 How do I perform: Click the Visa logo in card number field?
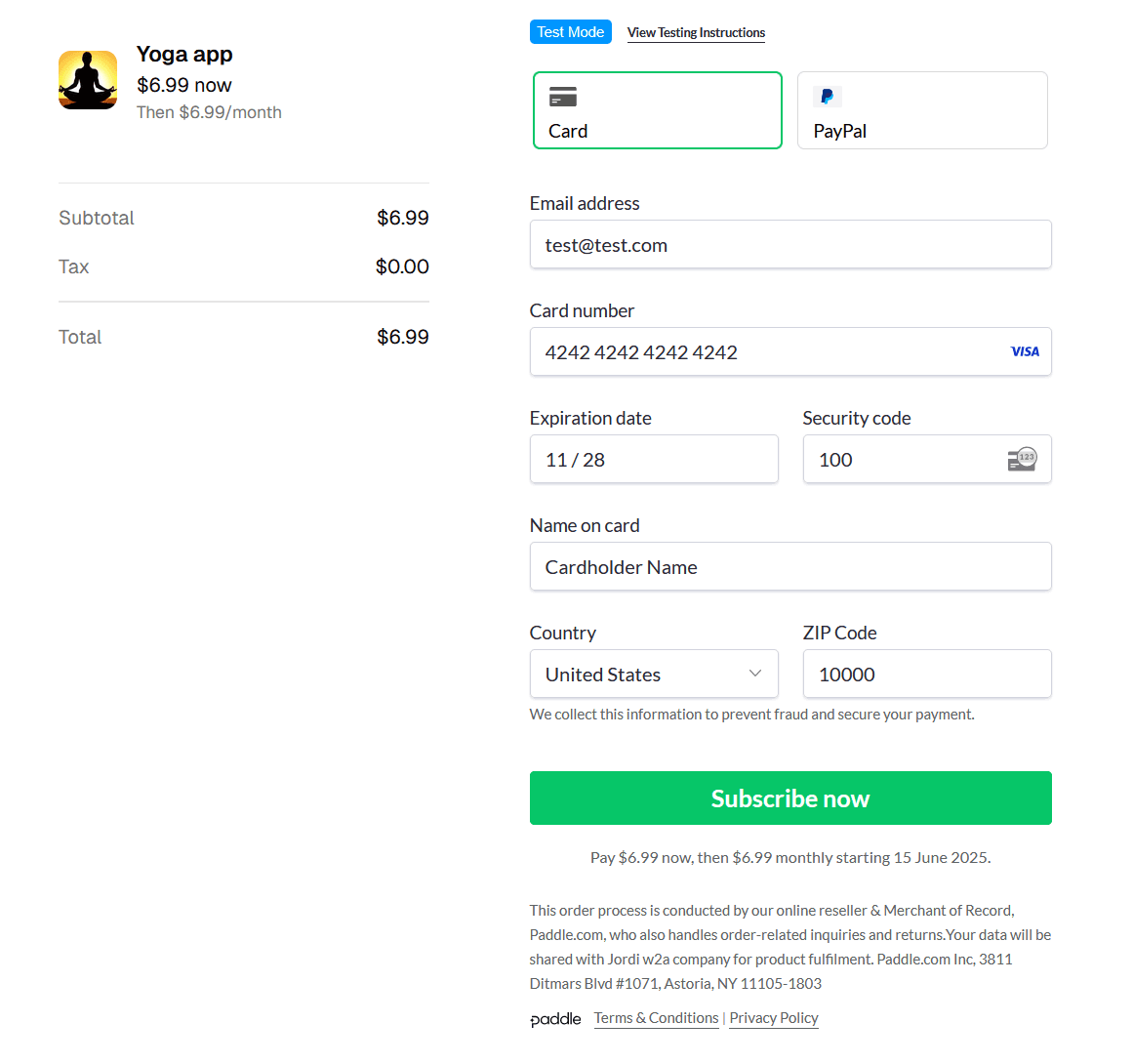coord(1025,351)
